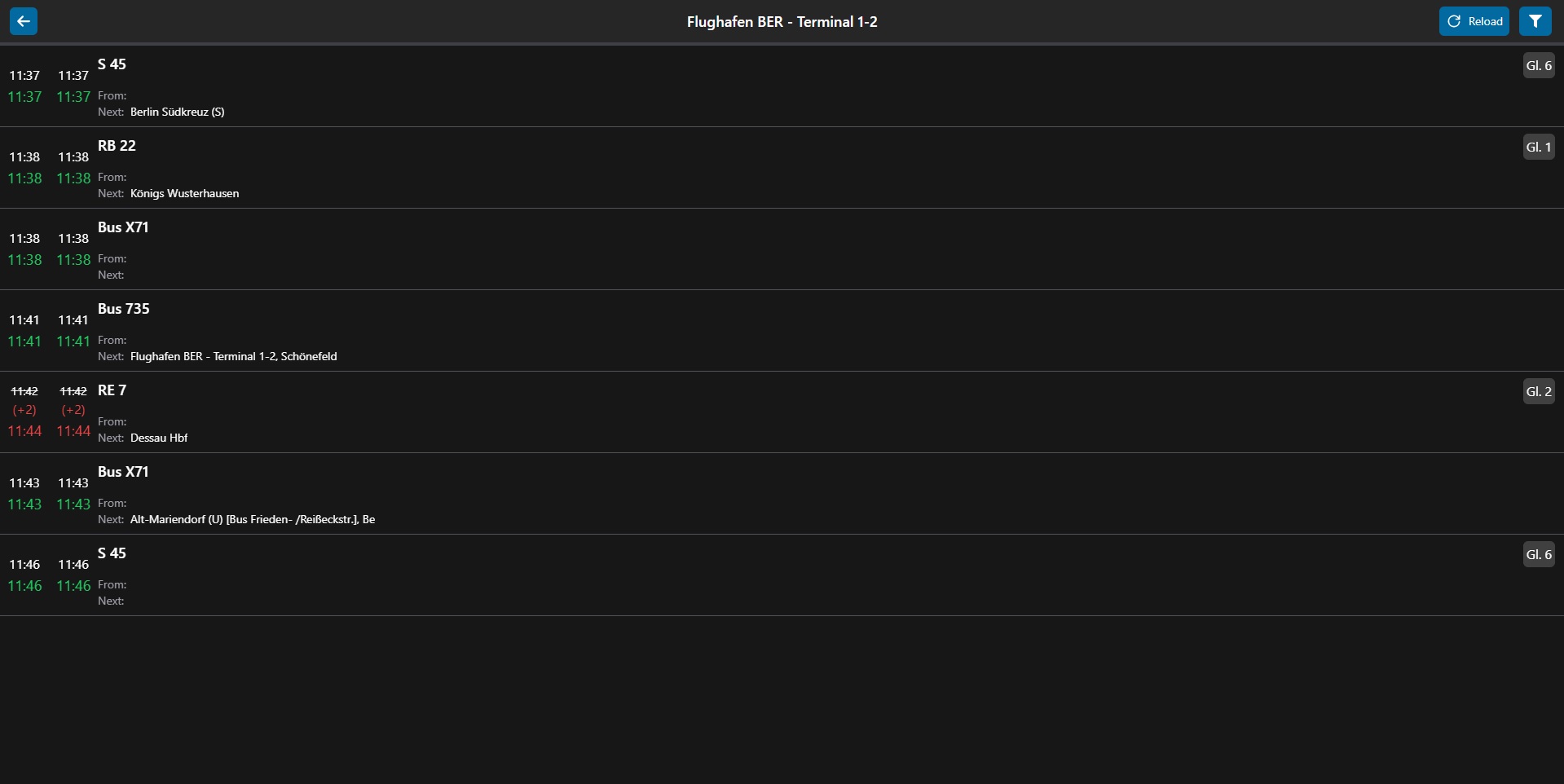Click the Alt-Mariendorf next stop text
The width and height of the screenshot is (1564, 784).
(253, 519)
